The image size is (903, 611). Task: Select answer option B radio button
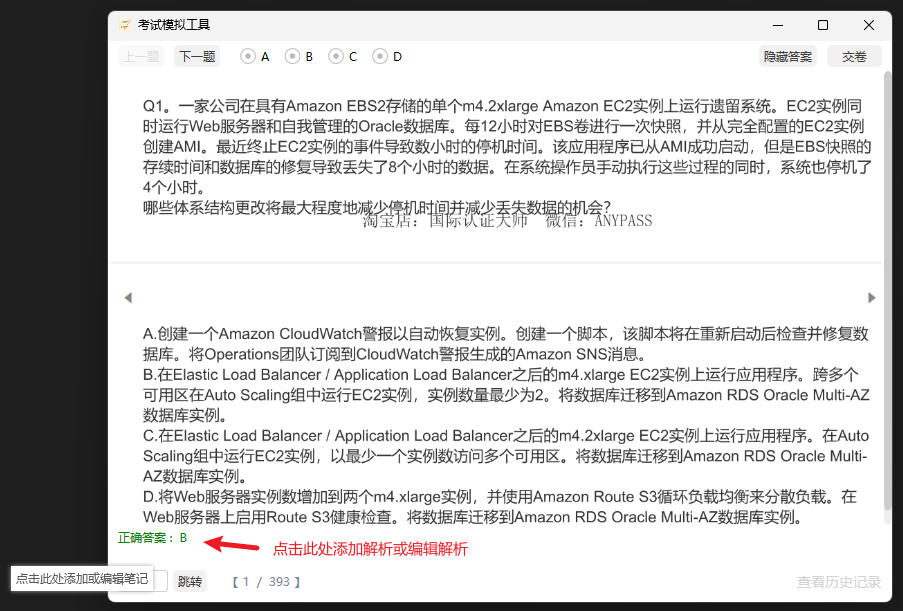(293, 56)
